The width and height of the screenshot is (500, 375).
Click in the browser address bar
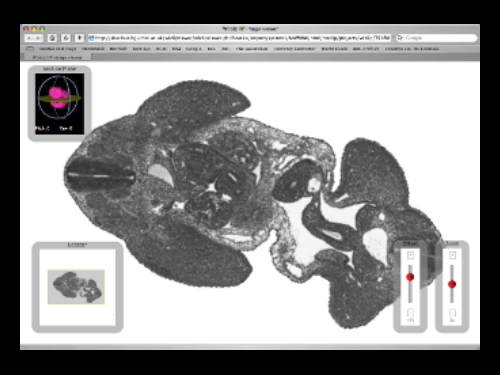coord(239,38)
